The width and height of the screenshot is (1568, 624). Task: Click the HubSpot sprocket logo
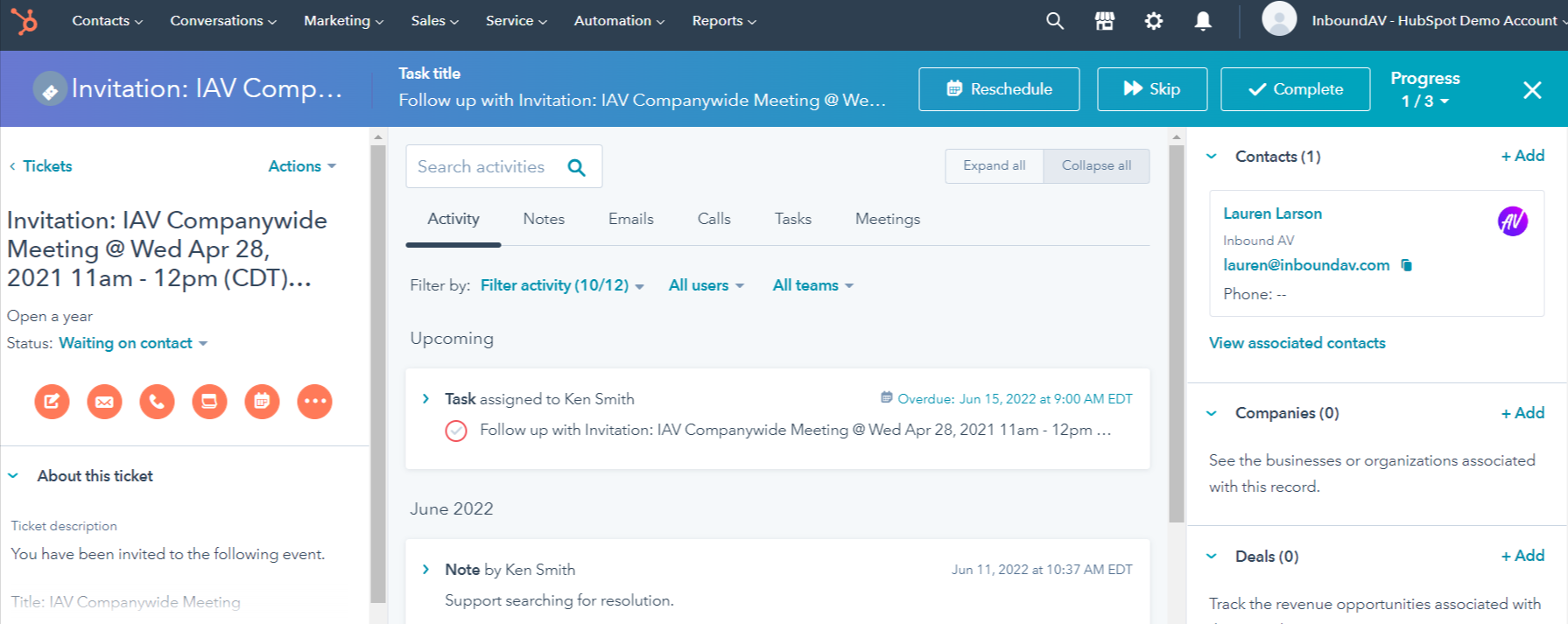coord(25,20)
